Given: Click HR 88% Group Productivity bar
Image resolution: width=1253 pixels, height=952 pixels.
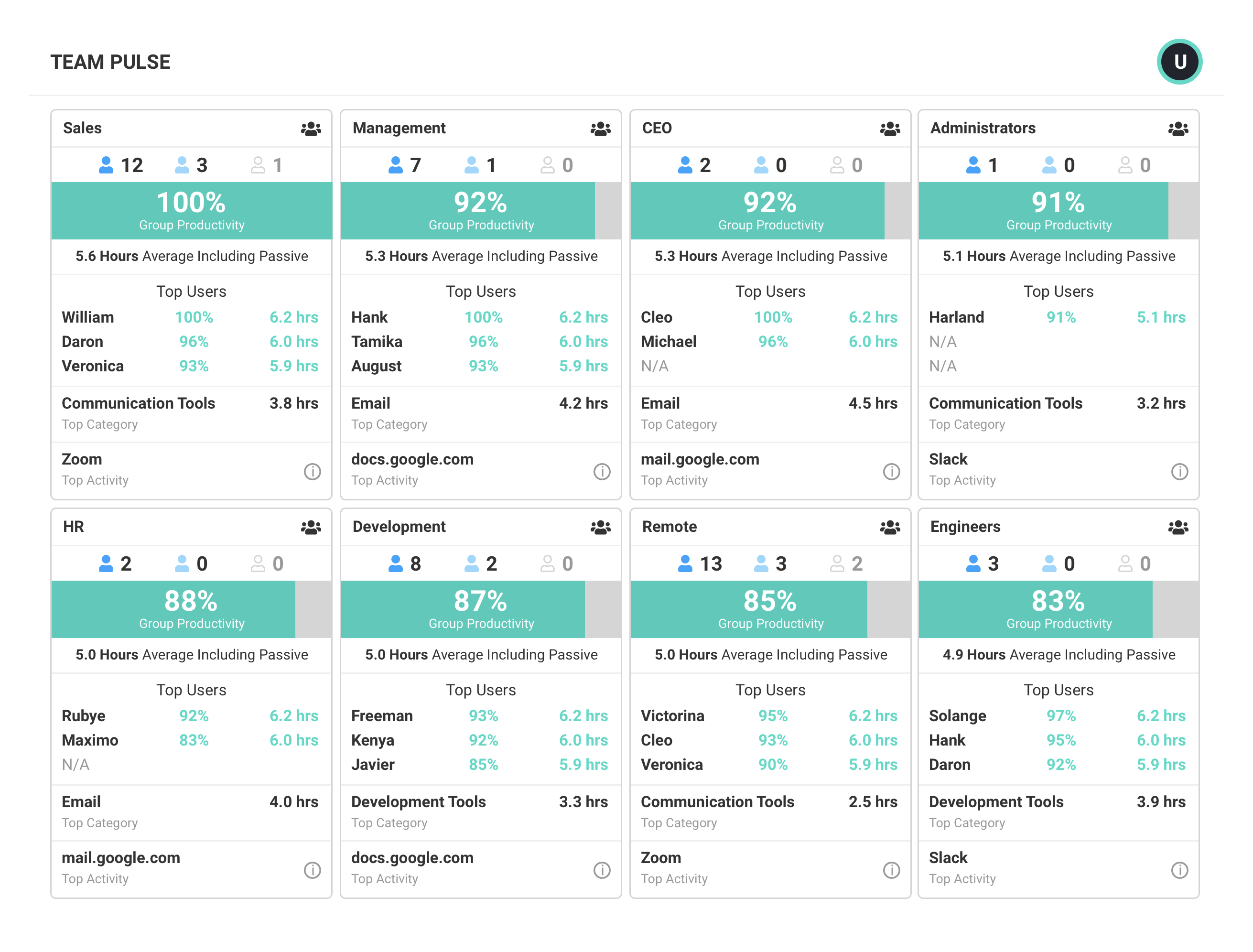Looking at the screenshot, I should [x=192, y=609].
